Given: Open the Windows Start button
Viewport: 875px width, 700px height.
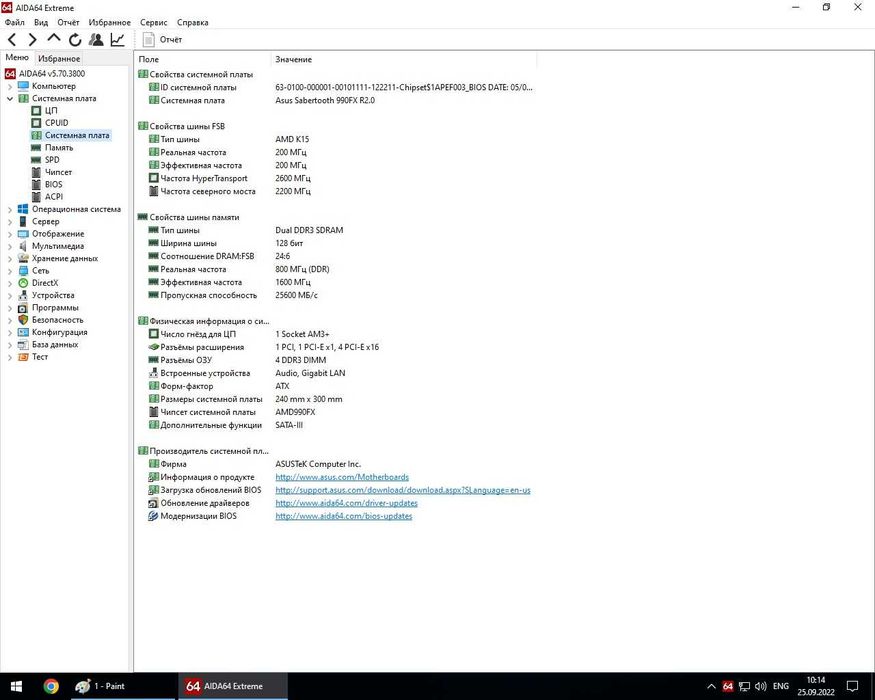Looking at the screenshot, I should pyautogui.click(x=16, y=686).
